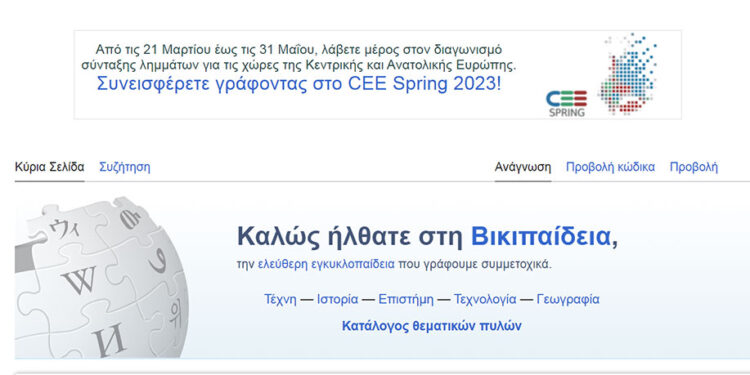Visit the Επιστήμη portal
Screen dimensions: 750x375
click(x=406, y=299)
